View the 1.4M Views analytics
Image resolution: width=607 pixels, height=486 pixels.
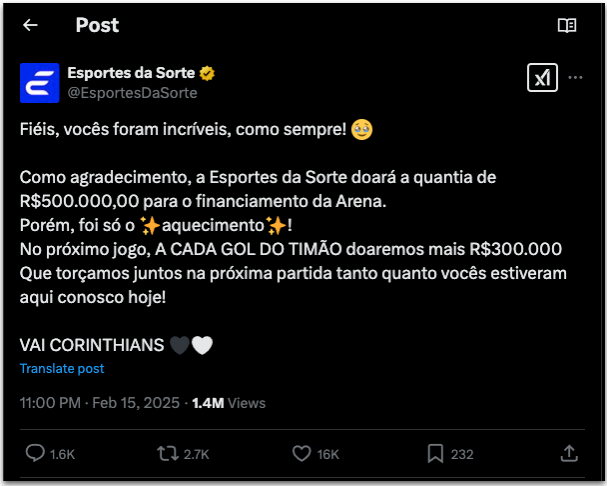228,402
